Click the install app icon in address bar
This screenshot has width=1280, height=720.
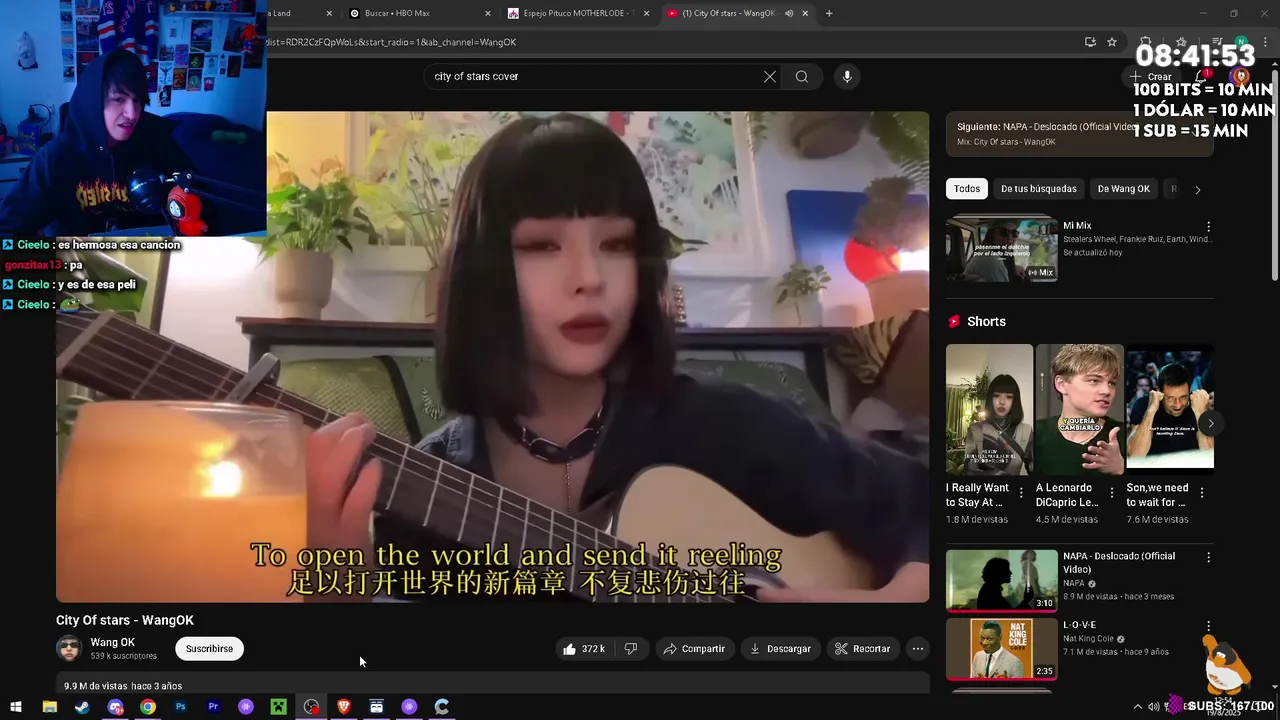coord(1090,42)
